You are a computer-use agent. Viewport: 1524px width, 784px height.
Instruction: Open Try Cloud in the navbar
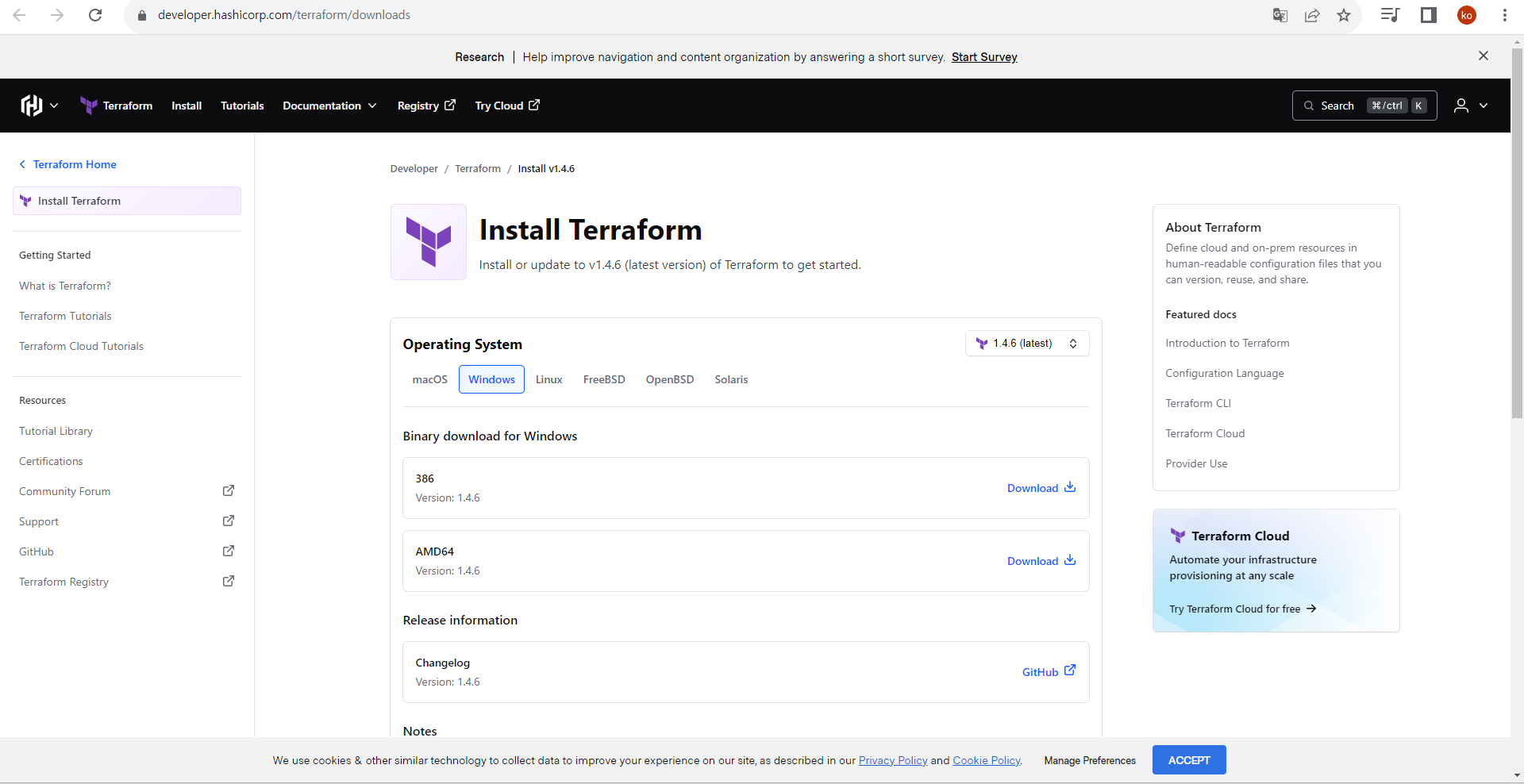(x=507, y=106)
